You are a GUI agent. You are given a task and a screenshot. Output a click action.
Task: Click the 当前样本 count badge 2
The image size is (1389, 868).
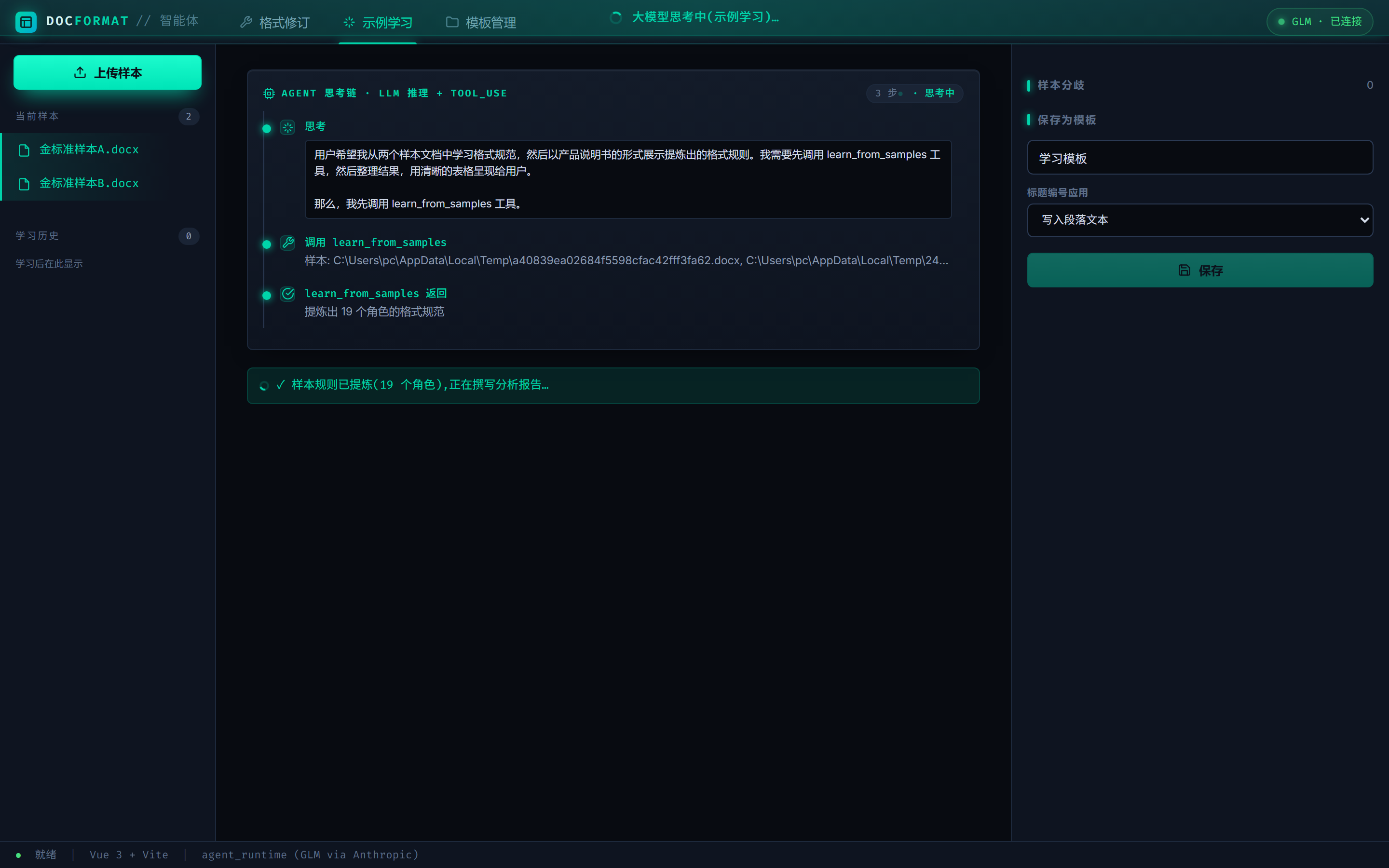coord(188,117)
